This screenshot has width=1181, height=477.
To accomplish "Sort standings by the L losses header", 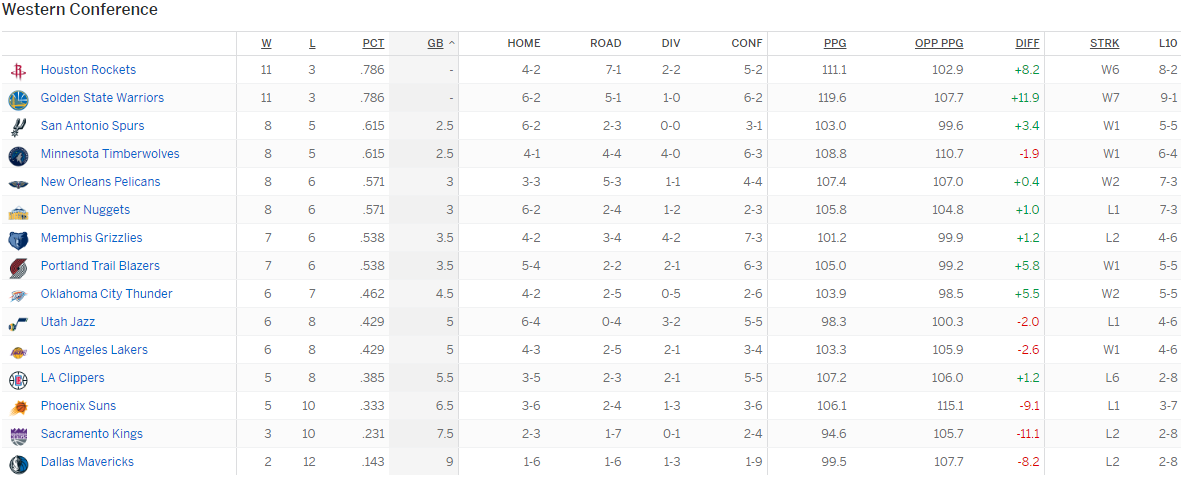I will (x=313, y=43).
